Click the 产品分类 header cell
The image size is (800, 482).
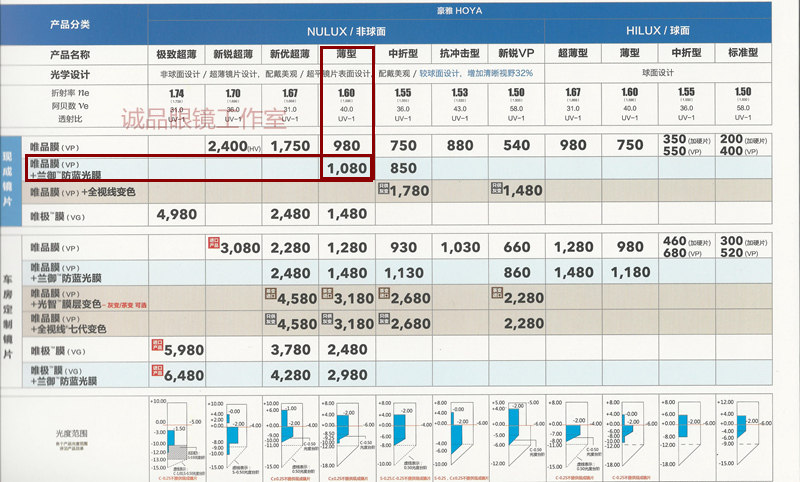tap(70, 24)
